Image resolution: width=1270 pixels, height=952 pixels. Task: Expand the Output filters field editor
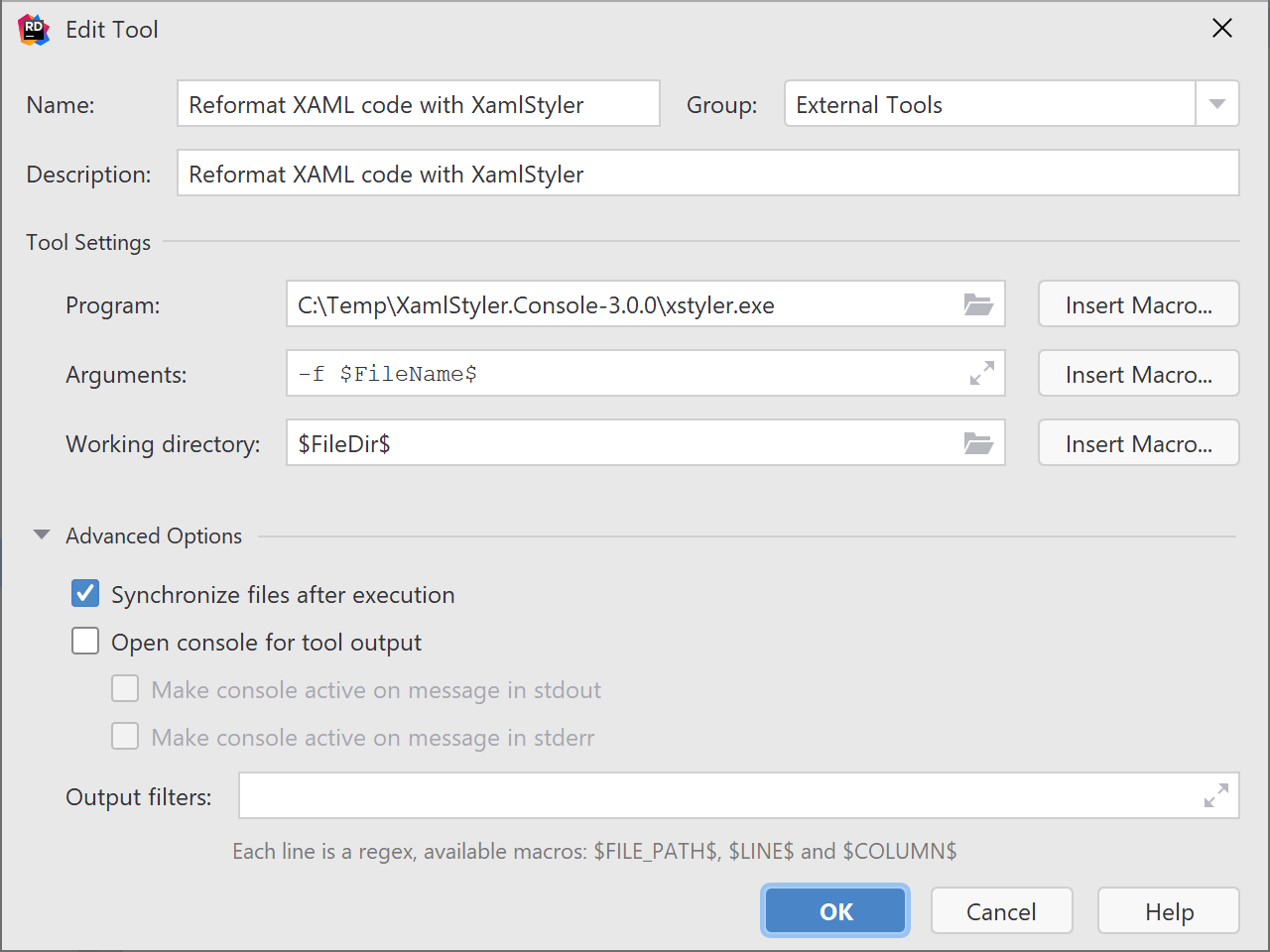pos(1215,795)
